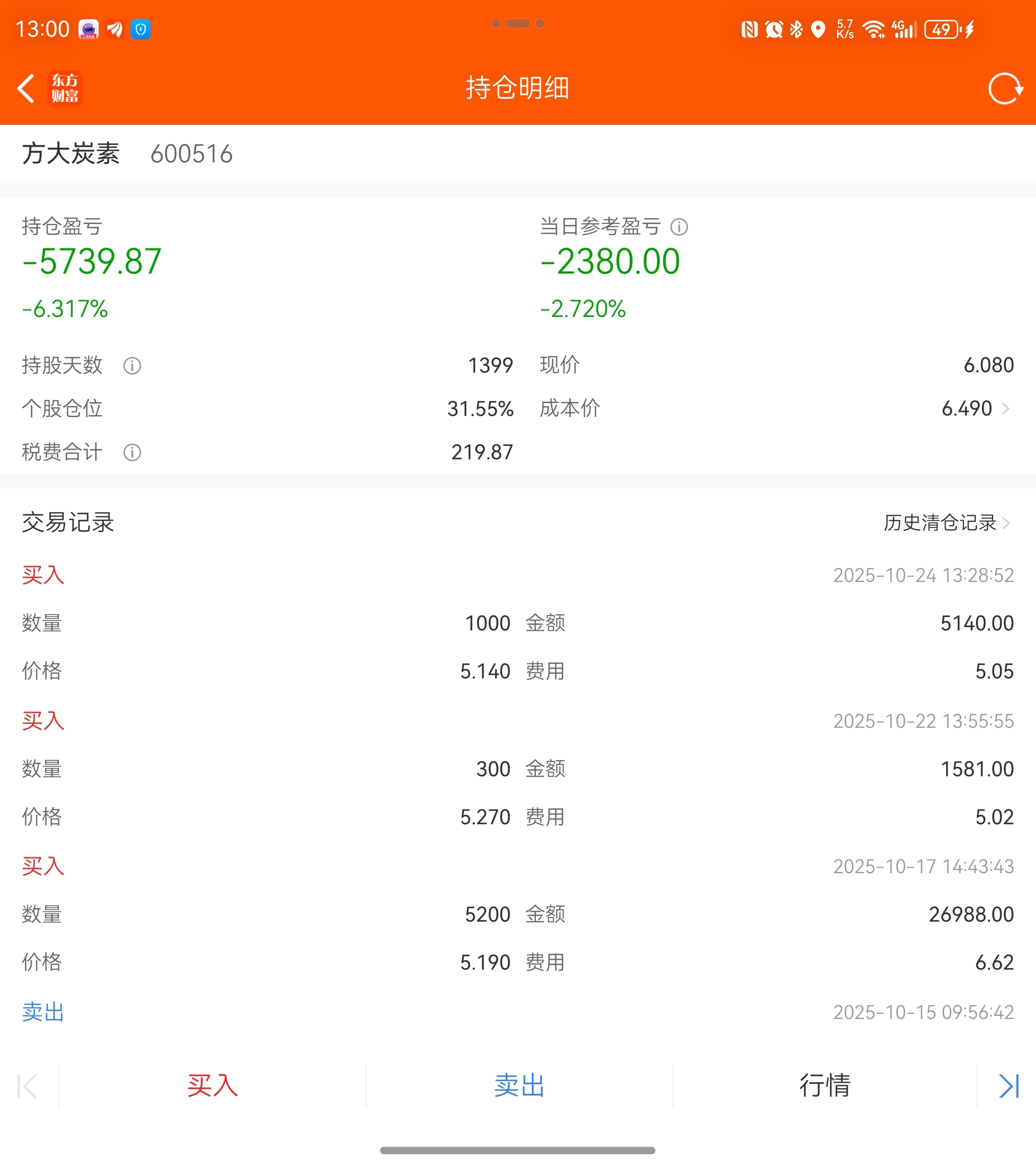
Task: Tap the chevron after 历史清仓记录
Action: (1006, 523)
